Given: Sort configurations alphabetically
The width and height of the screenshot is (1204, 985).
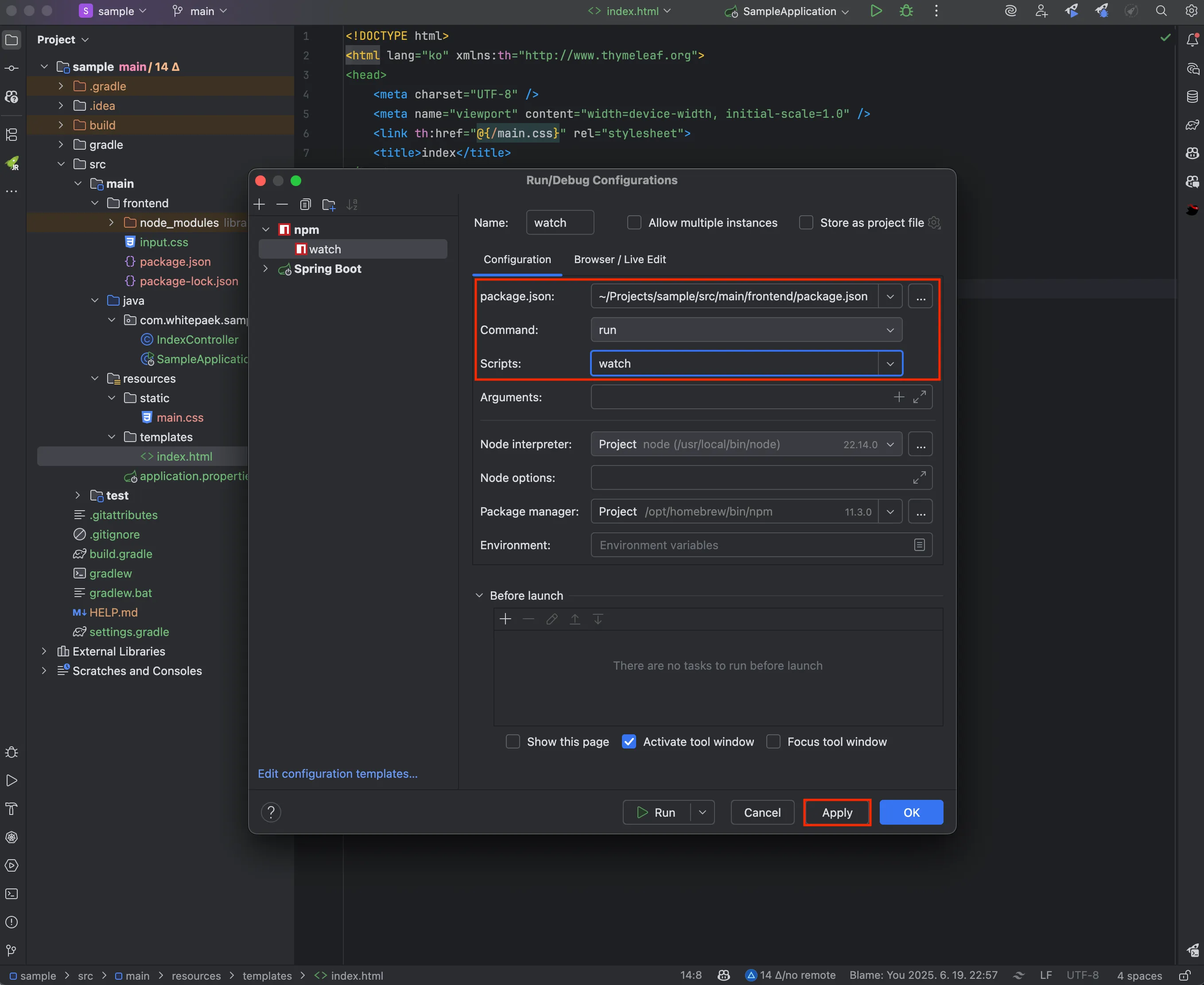Looking at the screenshot, I should (x=352, y=204).
